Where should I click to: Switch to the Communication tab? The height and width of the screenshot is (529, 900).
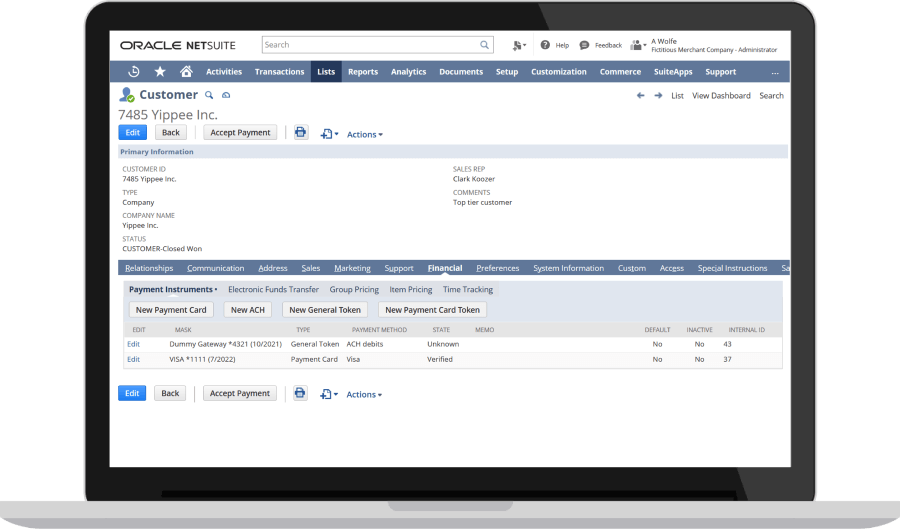click(215, 268)
